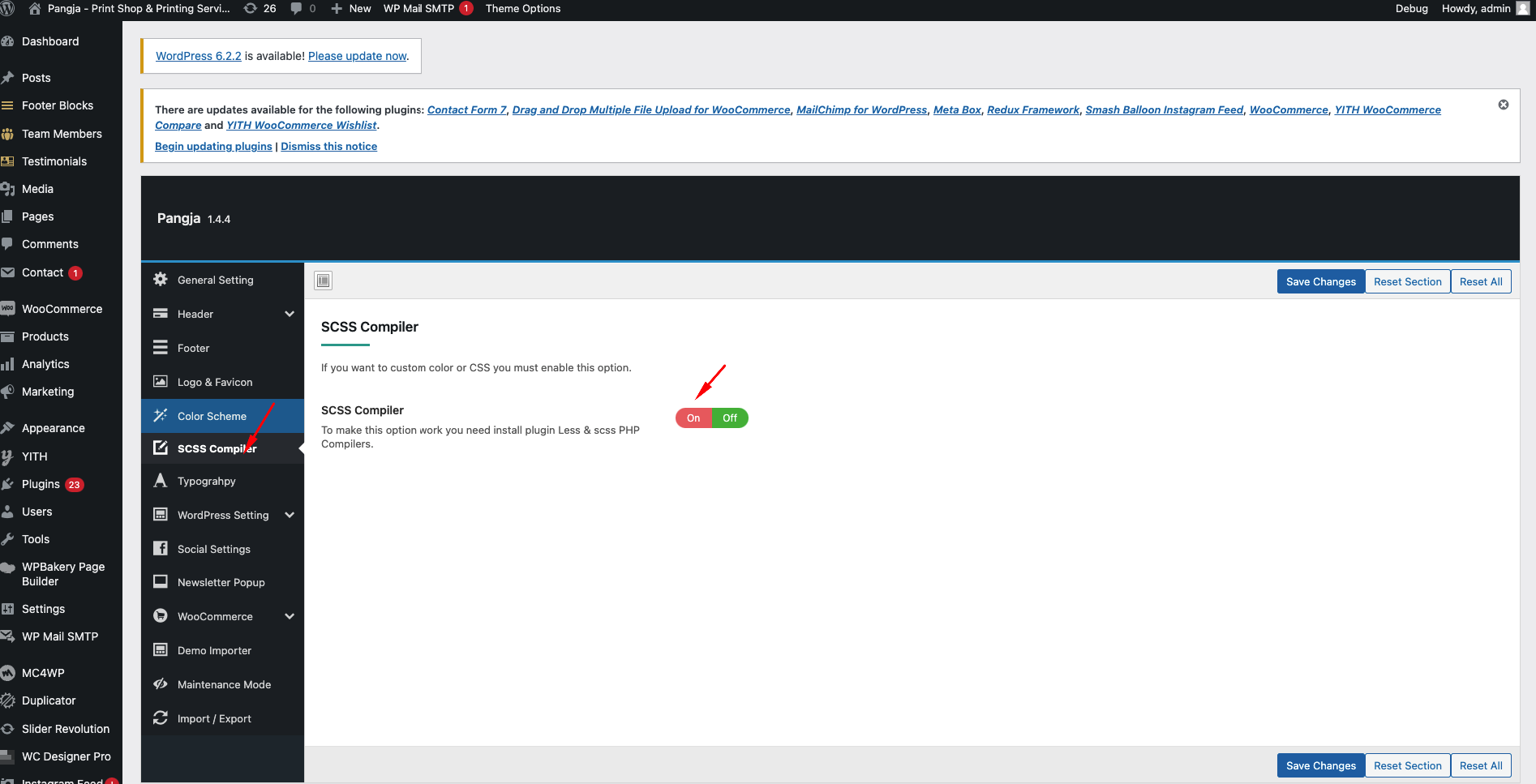Click the Analytics bar chart icon
1536x784 pixels.
tap(7, 364)
